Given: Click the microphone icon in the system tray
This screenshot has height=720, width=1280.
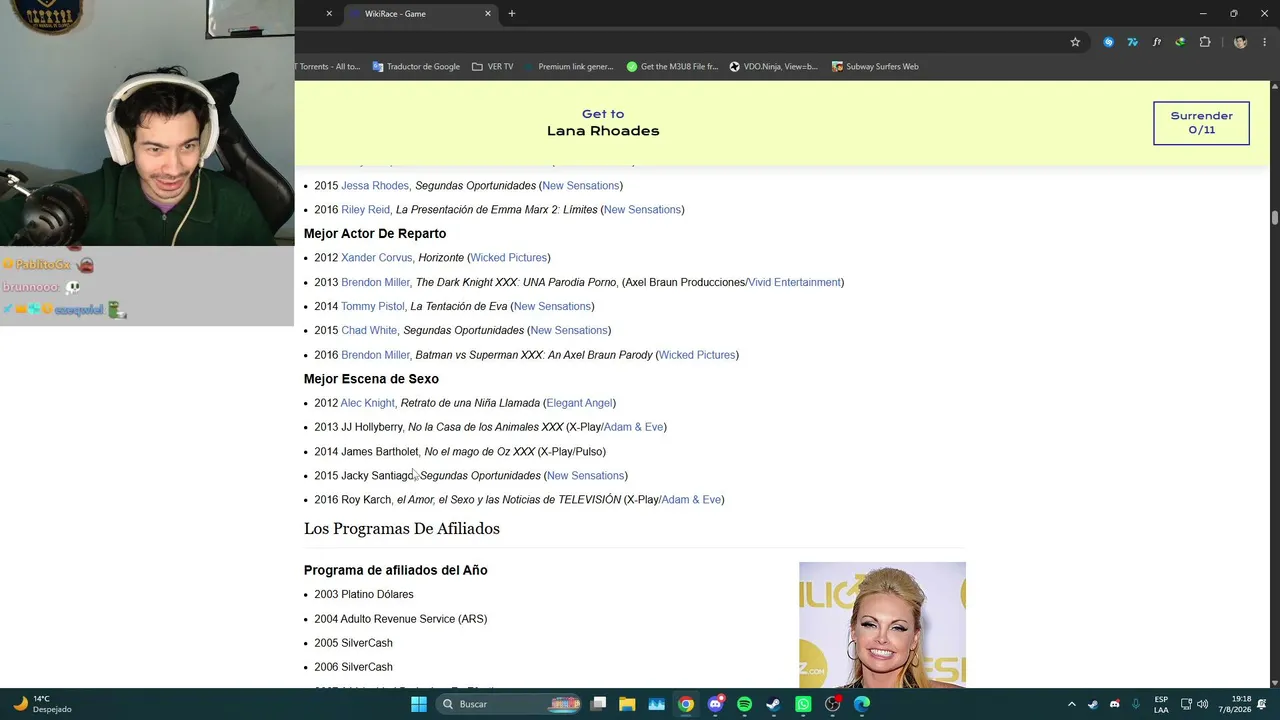Looking at the screenshot, I should pos(1136,704).
